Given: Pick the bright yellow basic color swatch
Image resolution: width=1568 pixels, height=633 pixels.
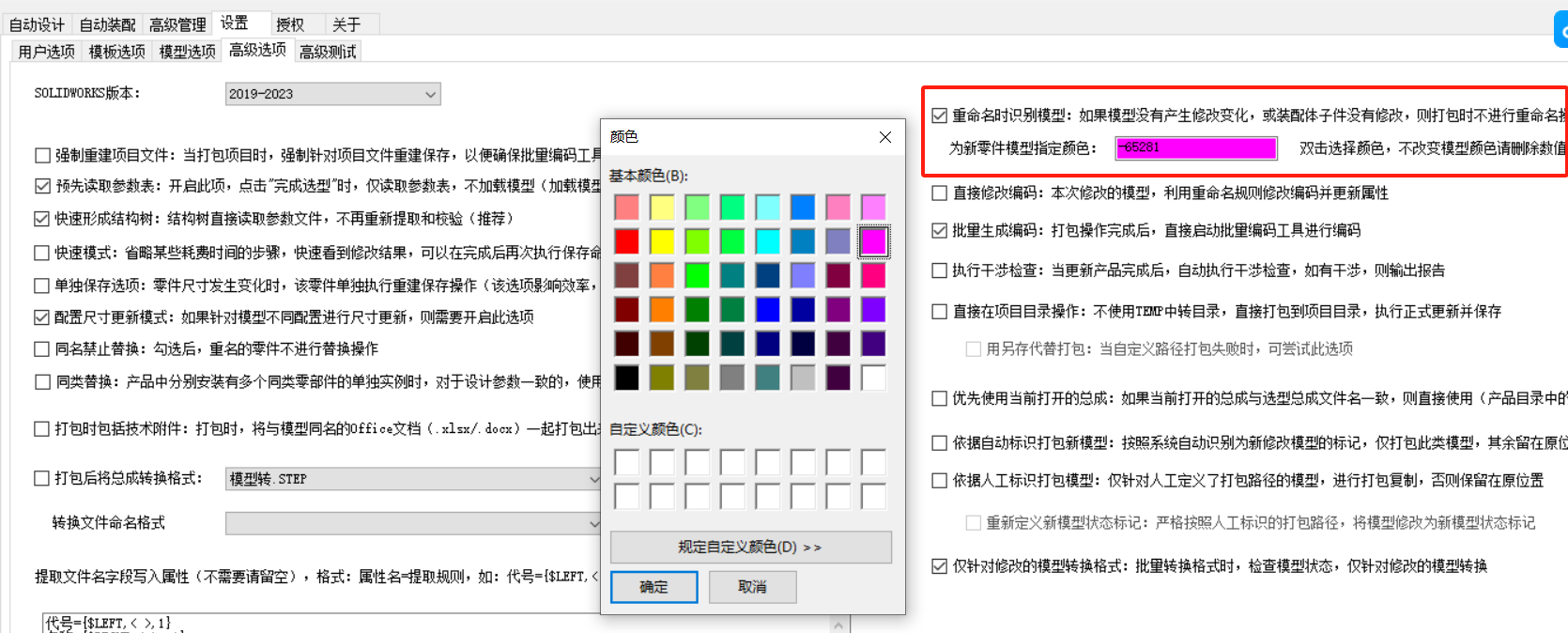Looking at the screenshot, I should click(662, 241).
